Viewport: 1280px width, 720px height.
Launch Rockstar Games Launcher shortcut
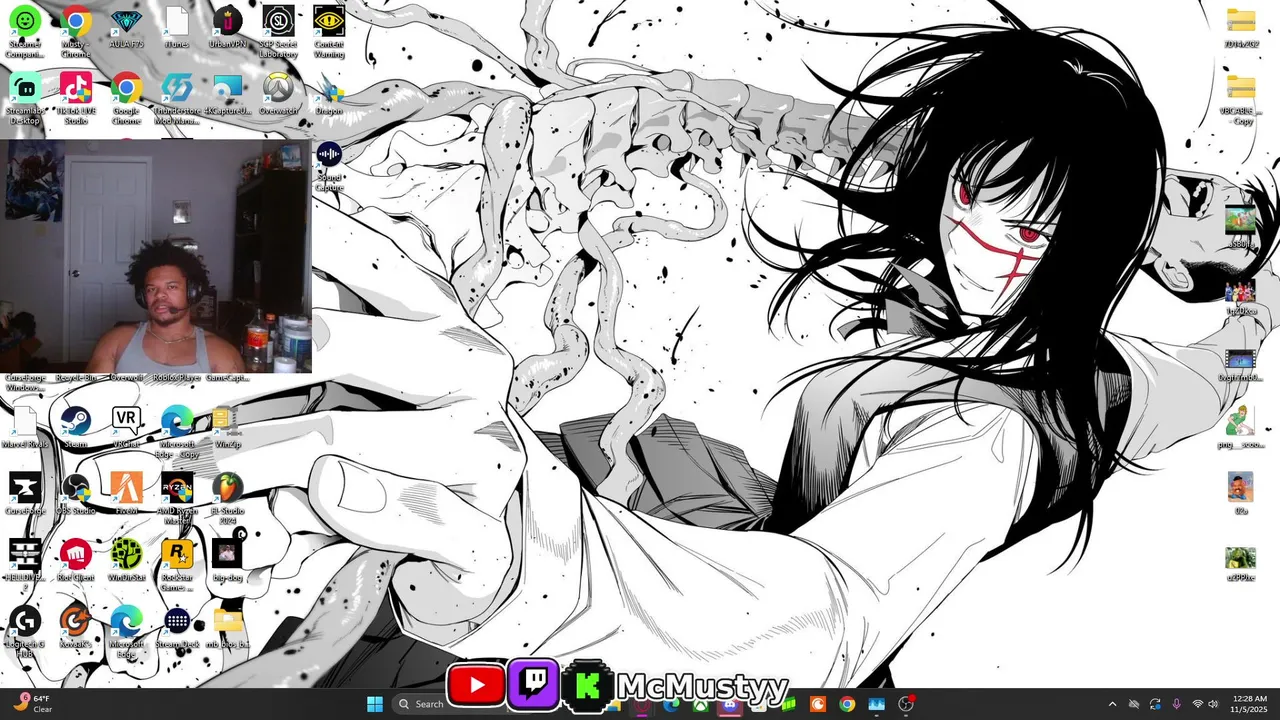tap(177, 566)
